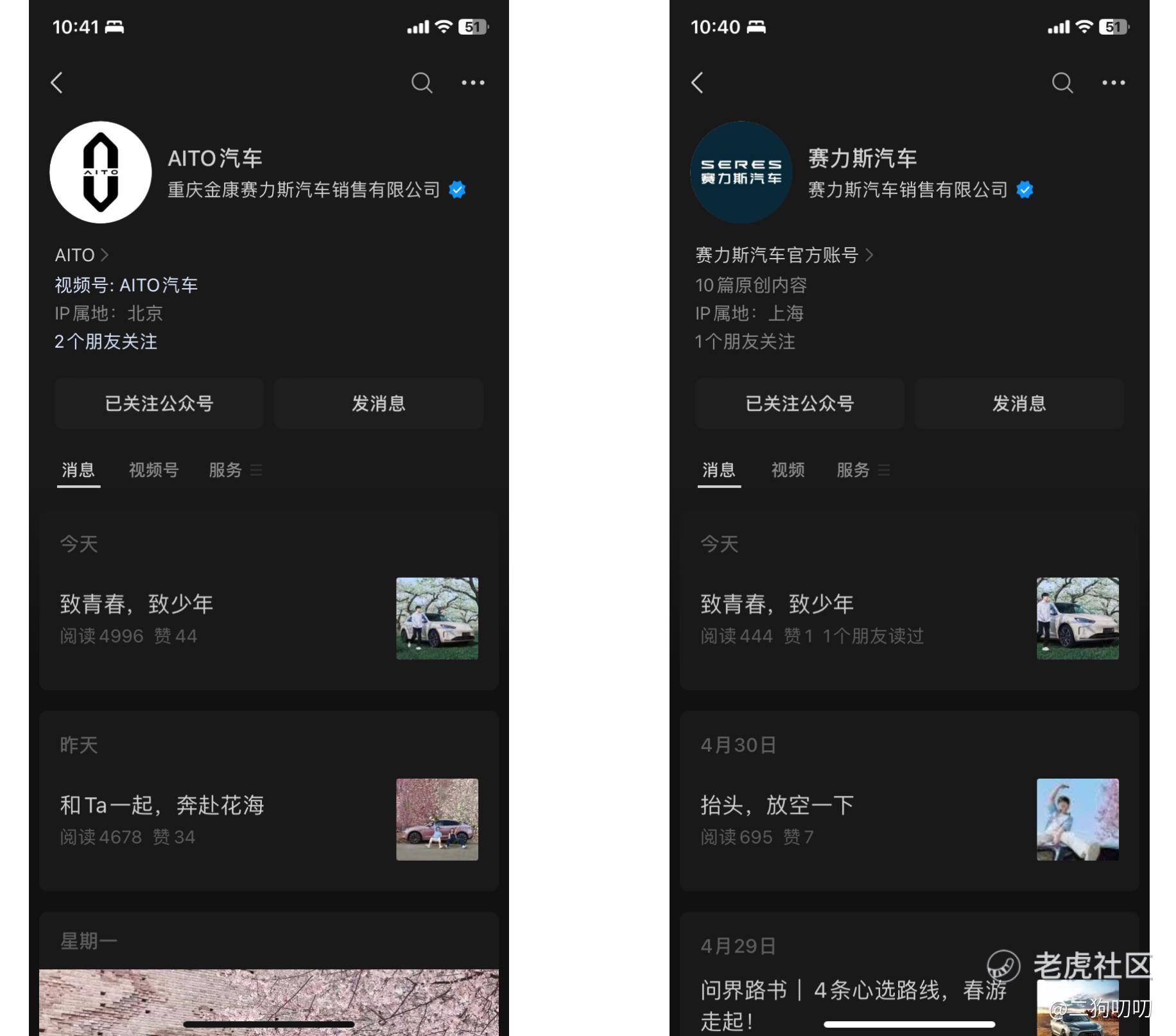Open cherry blossom banner under 星期一
Image resolution: width=1176 pixels, height=1036 pixels.
coord(269,1002)
